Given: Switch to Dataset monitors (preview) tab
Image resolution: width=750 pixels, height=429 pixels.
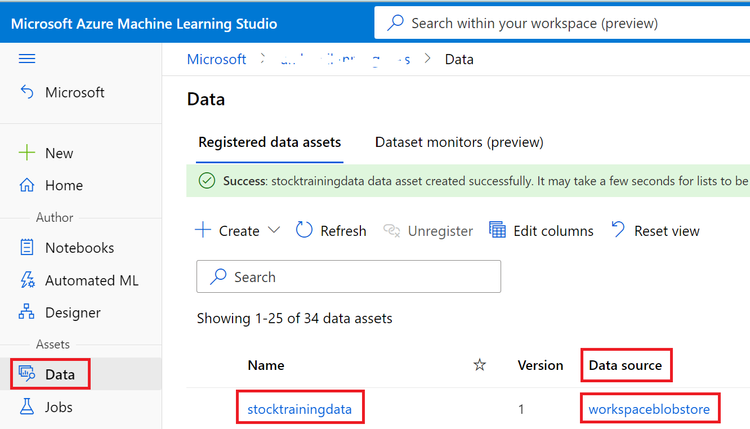Looking at the screenshot, I should (459, 142).
